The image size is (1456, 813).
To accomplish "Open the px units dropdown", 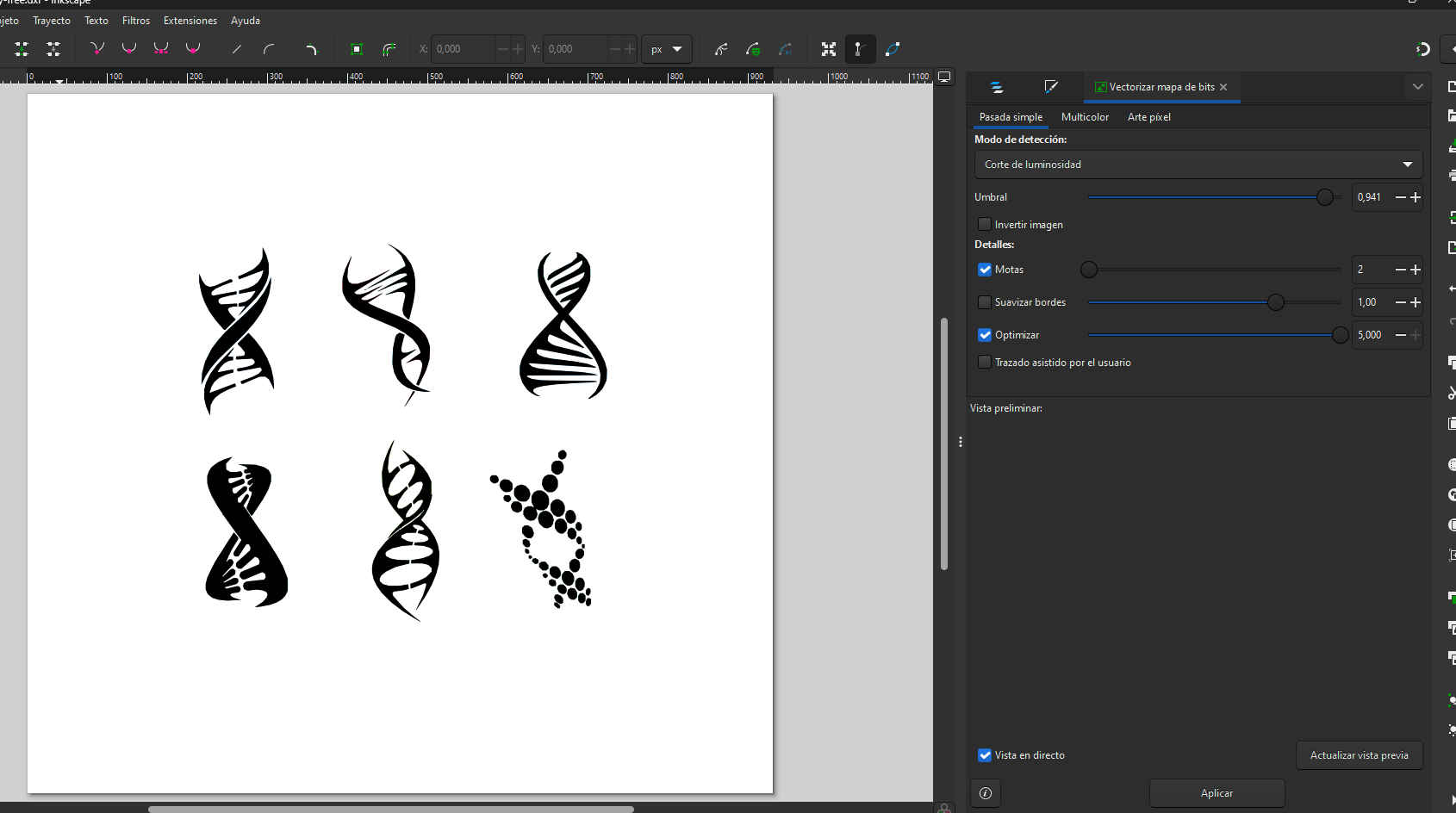I will pyautogui.click(x=666, y=49).
